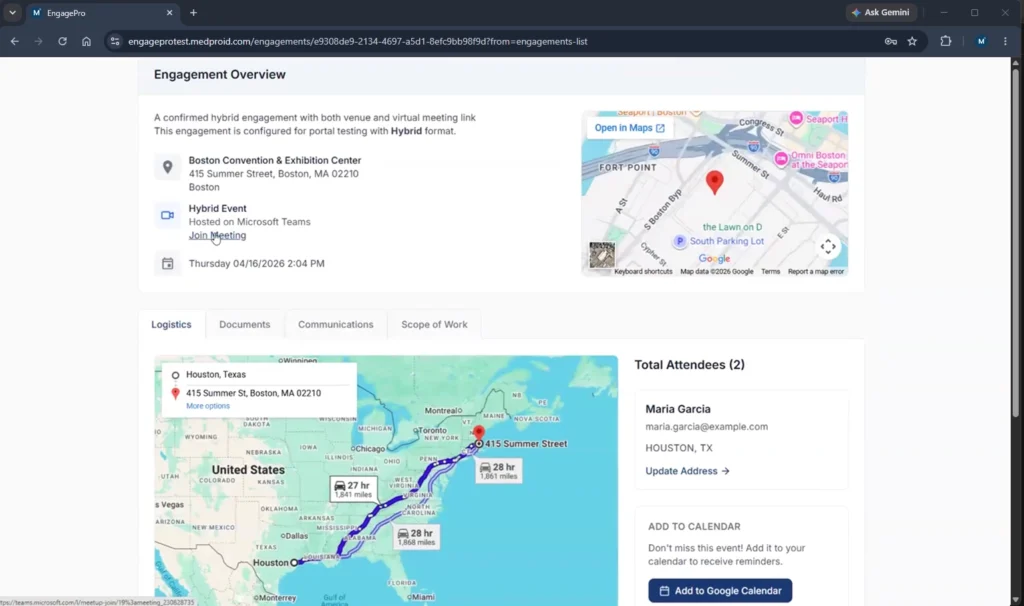1024x606 pixels.
Task: Open Keyboard shortcuts on venue map
Action: pyautogui.click(x=643, y=272)
